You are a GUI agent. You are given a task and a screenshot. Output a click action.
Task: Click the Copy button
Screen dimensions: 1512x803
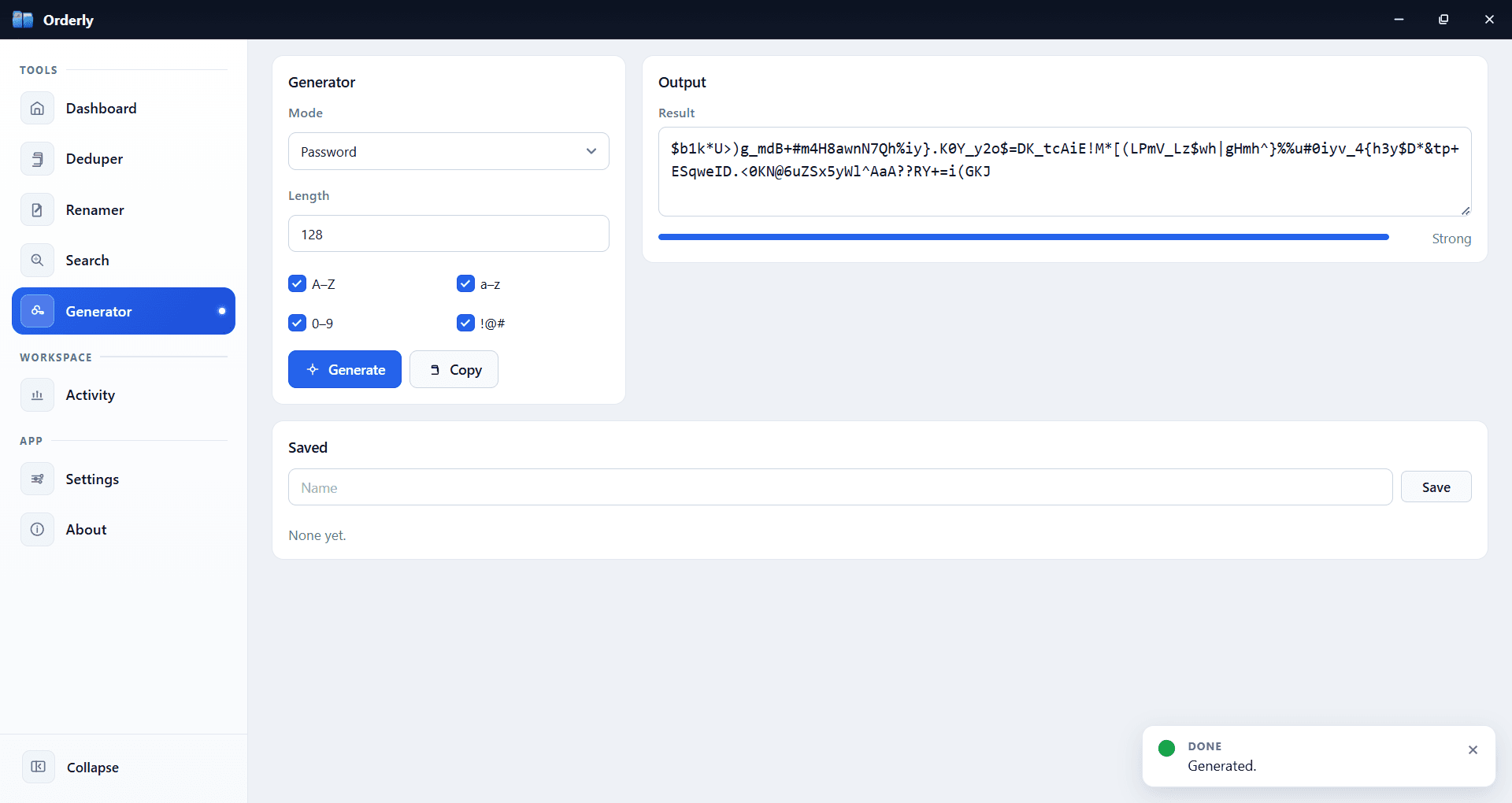point(454,369)
